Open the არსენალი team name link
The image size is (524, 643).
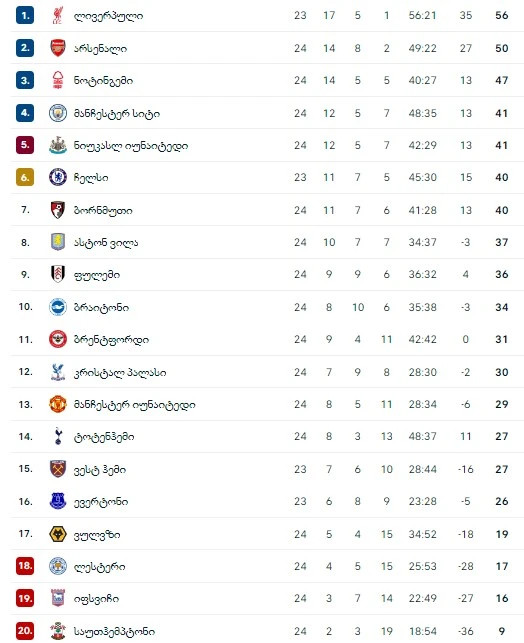[100, 48]
